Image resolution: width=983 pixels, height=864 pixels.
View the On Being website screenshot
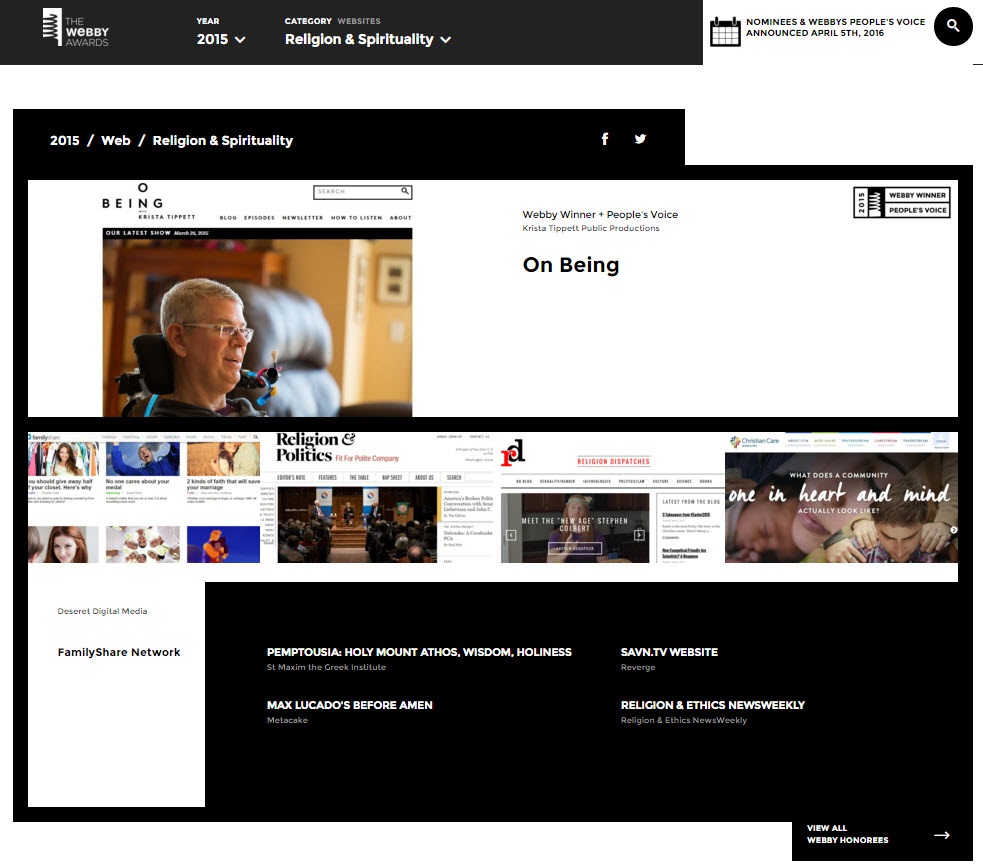[257, 299]
